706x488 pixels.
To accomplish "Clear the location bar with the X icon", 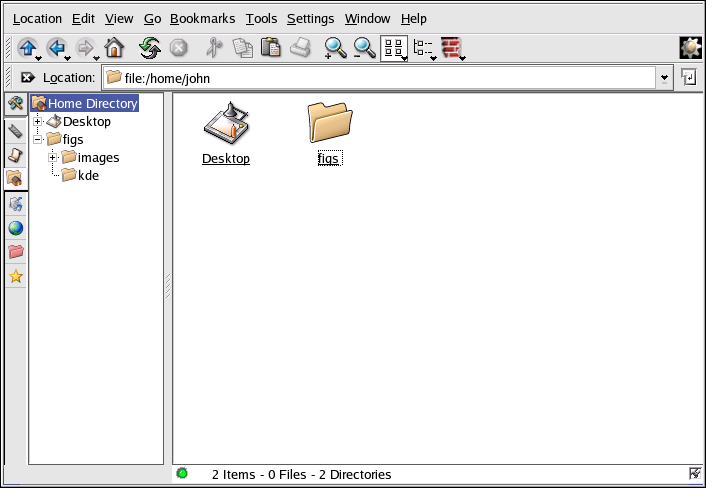I will tap(27, 77).
